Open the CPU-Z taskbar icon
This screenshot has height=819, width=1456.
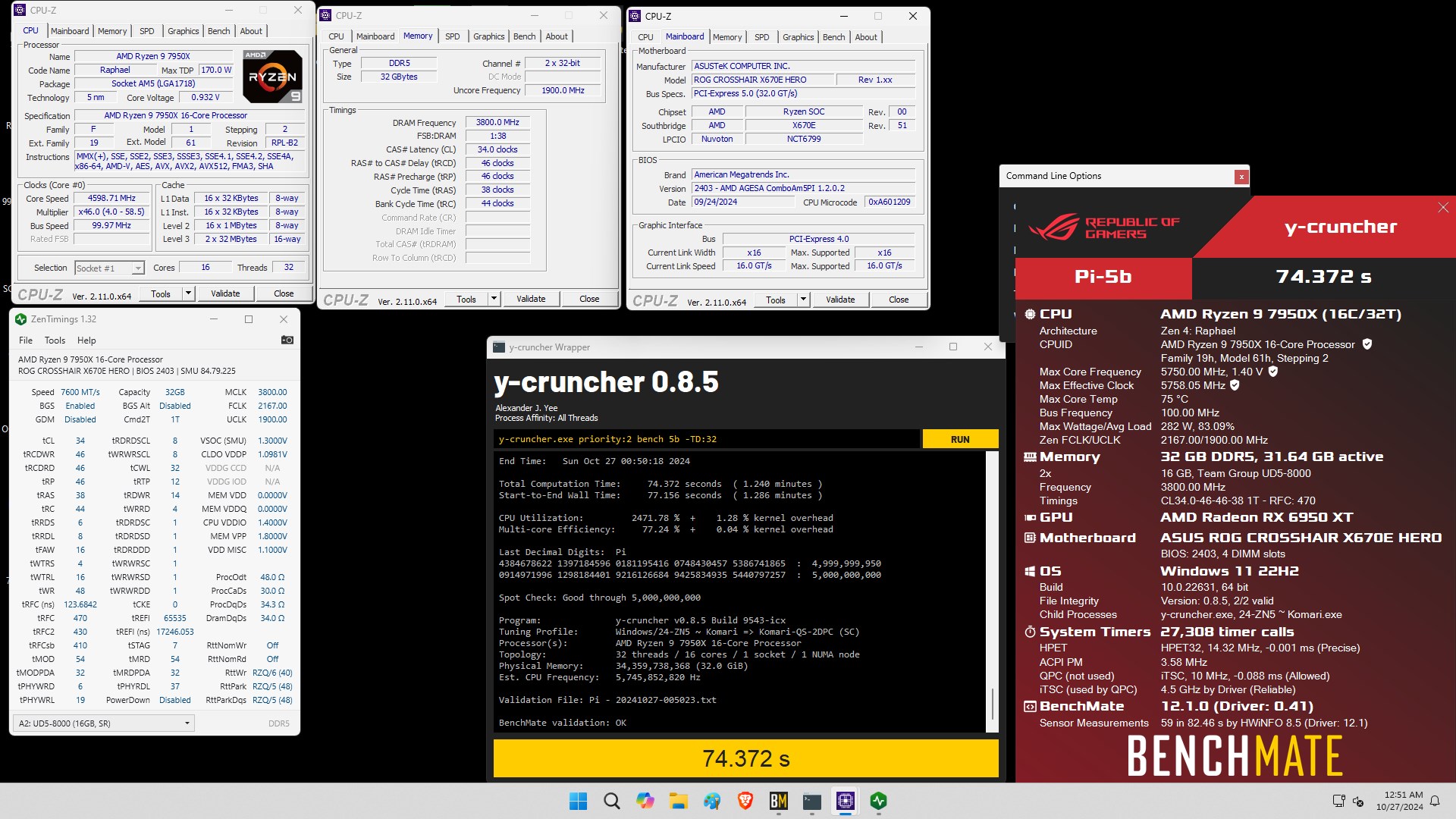tap(845, 801)
